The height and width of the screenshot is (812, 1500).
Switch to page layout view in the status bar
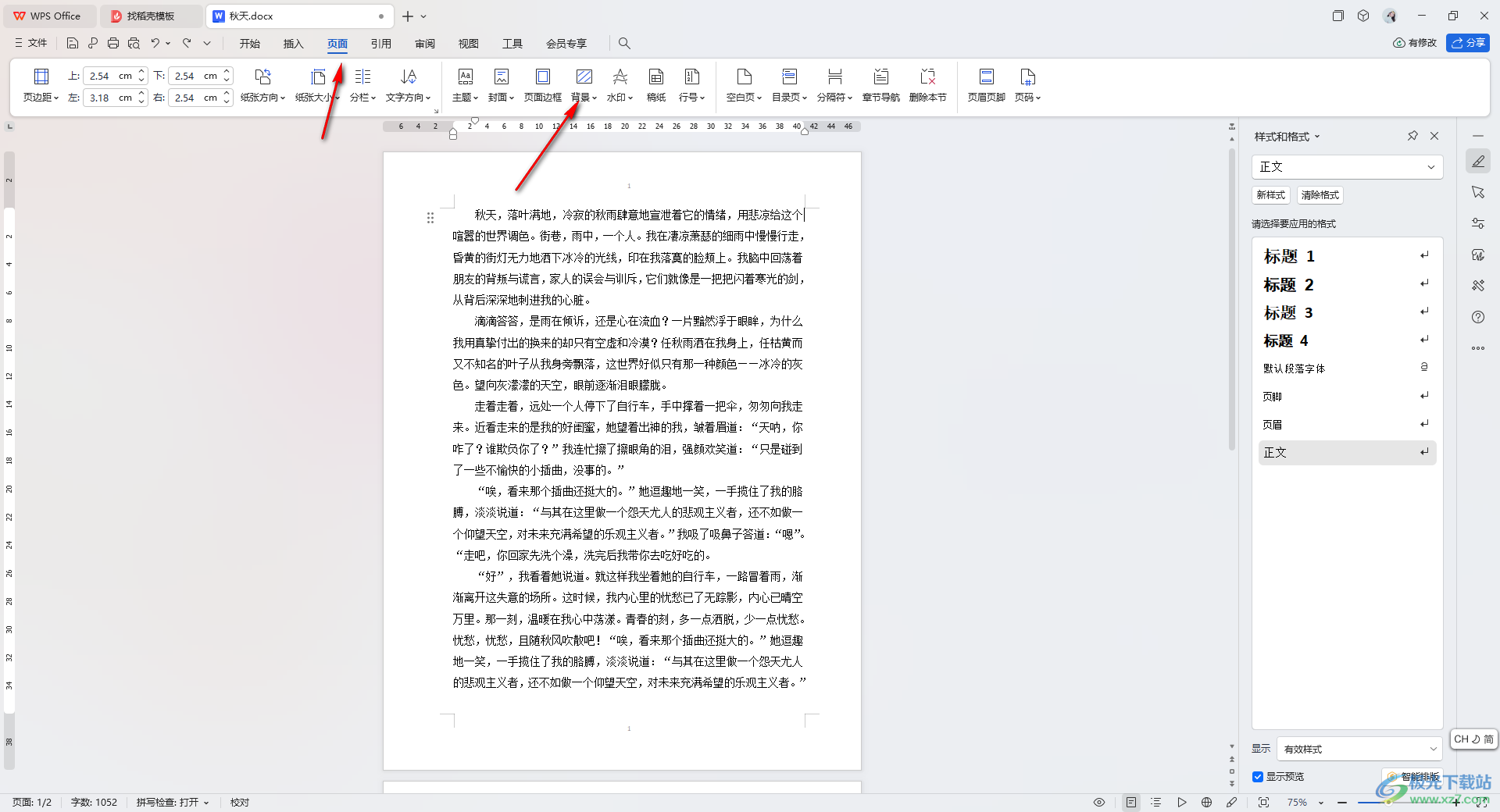(1131, 802)
